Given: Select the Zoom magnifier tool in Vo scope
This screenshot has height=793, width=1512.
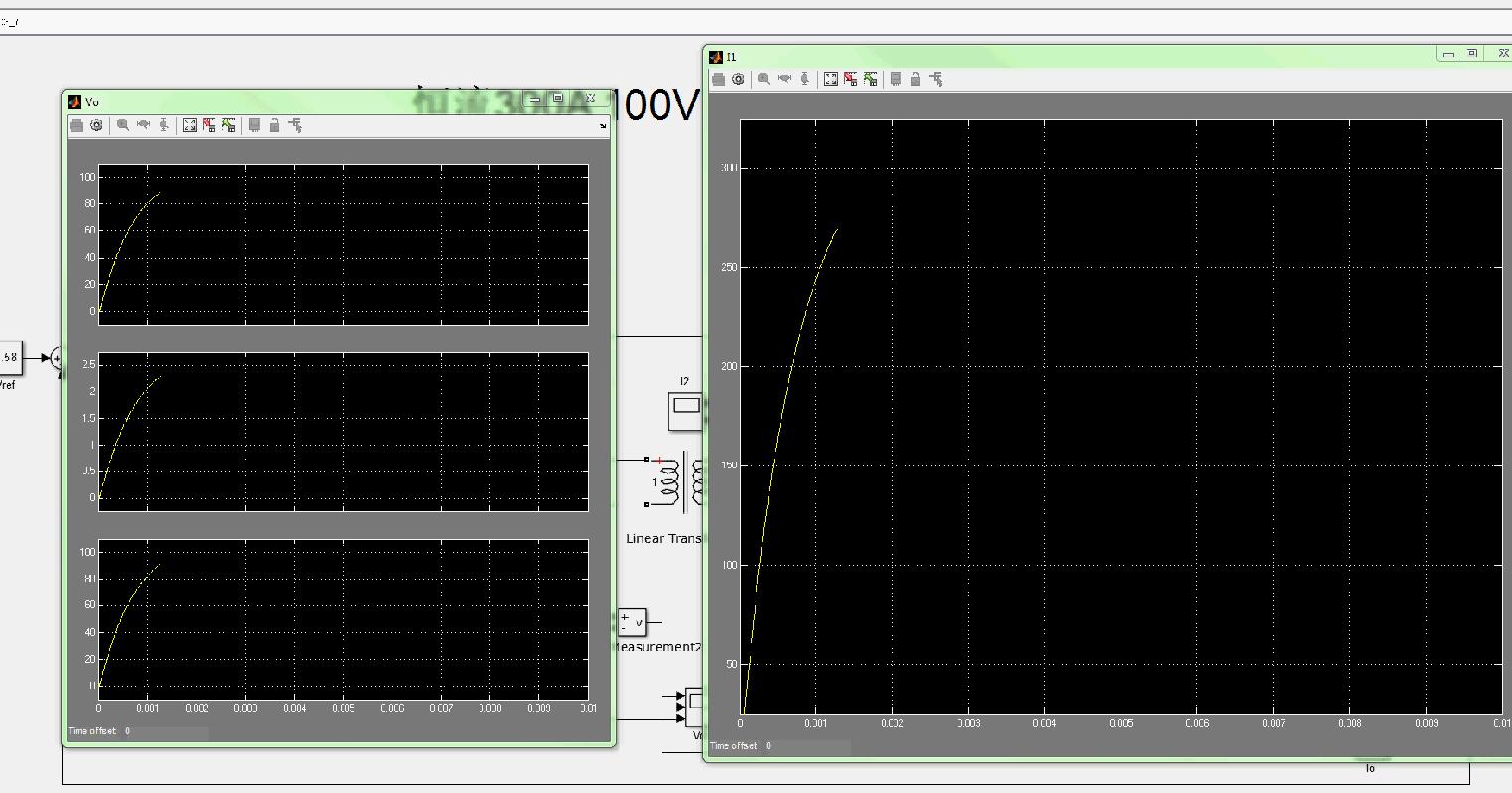Looking at the screenshot, I should pyautogui.click(x=123, y=125).
